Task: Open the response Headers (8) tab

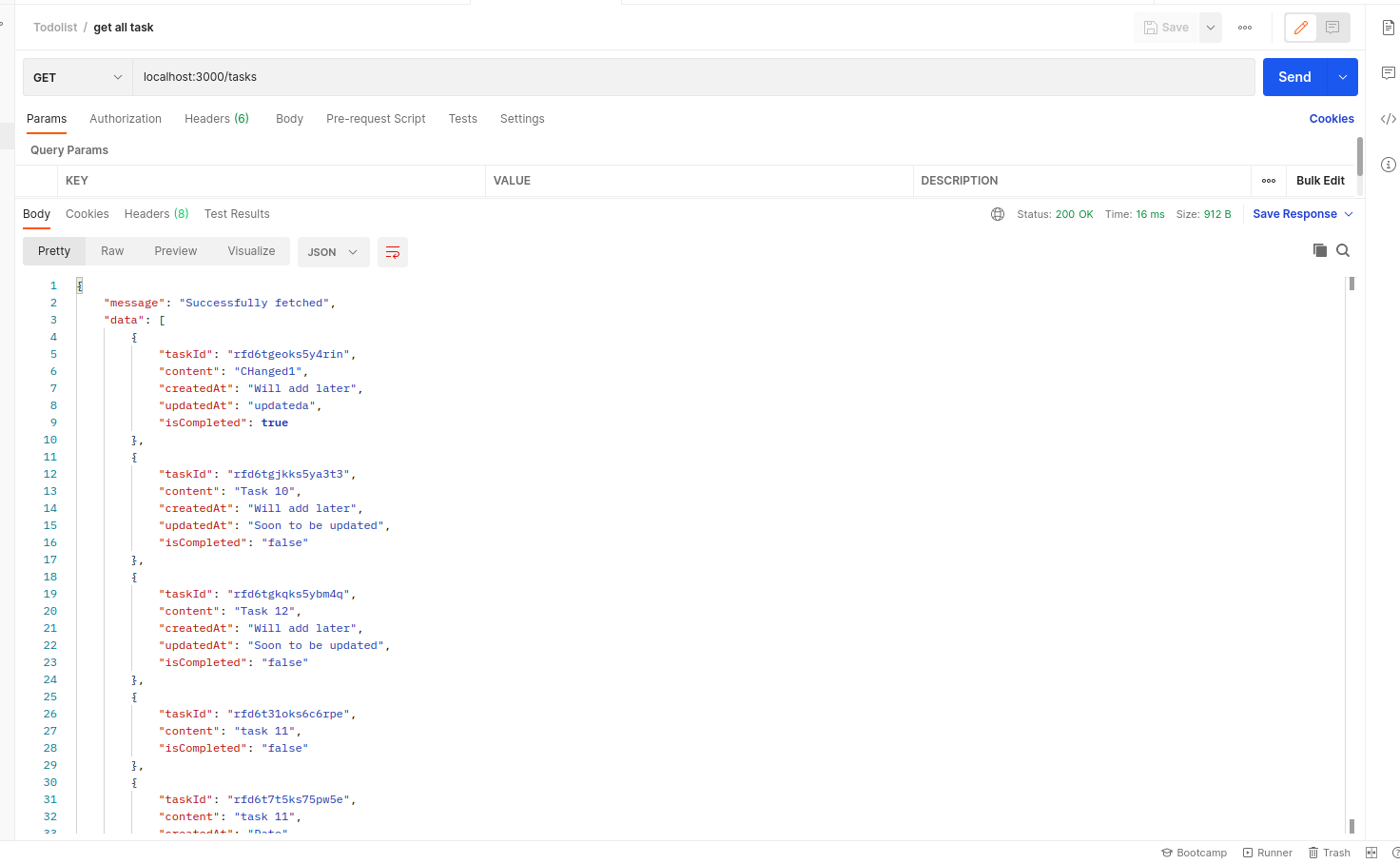Action: [157, 214]
